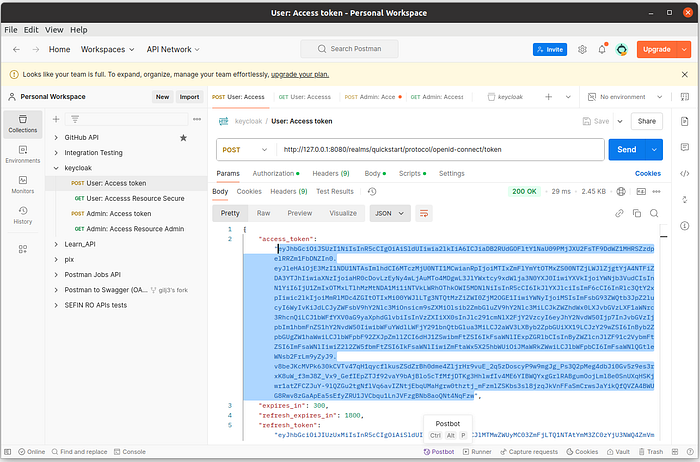Open the Collections sidebar panel
The height and width of the screenshot is (462, 700).
[23, 124]
